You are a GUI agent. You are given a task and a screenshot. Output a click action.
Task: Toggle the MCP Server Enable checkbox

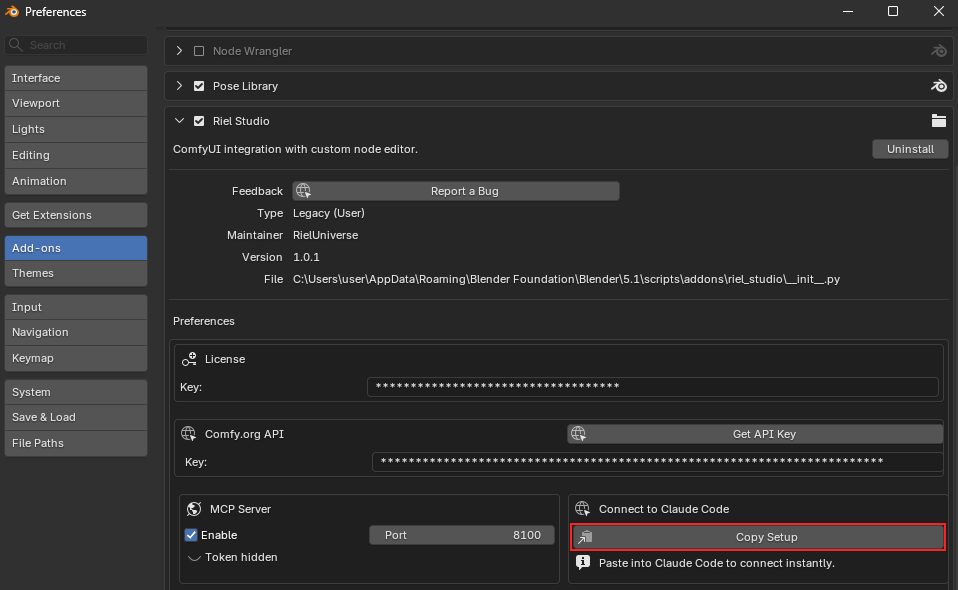coord(191,535)
